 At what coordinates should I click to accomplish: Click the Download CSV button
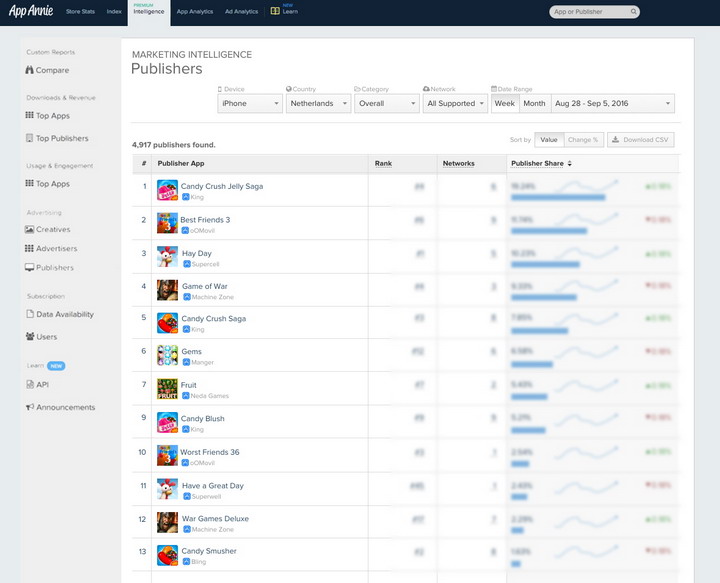(641, 140)
